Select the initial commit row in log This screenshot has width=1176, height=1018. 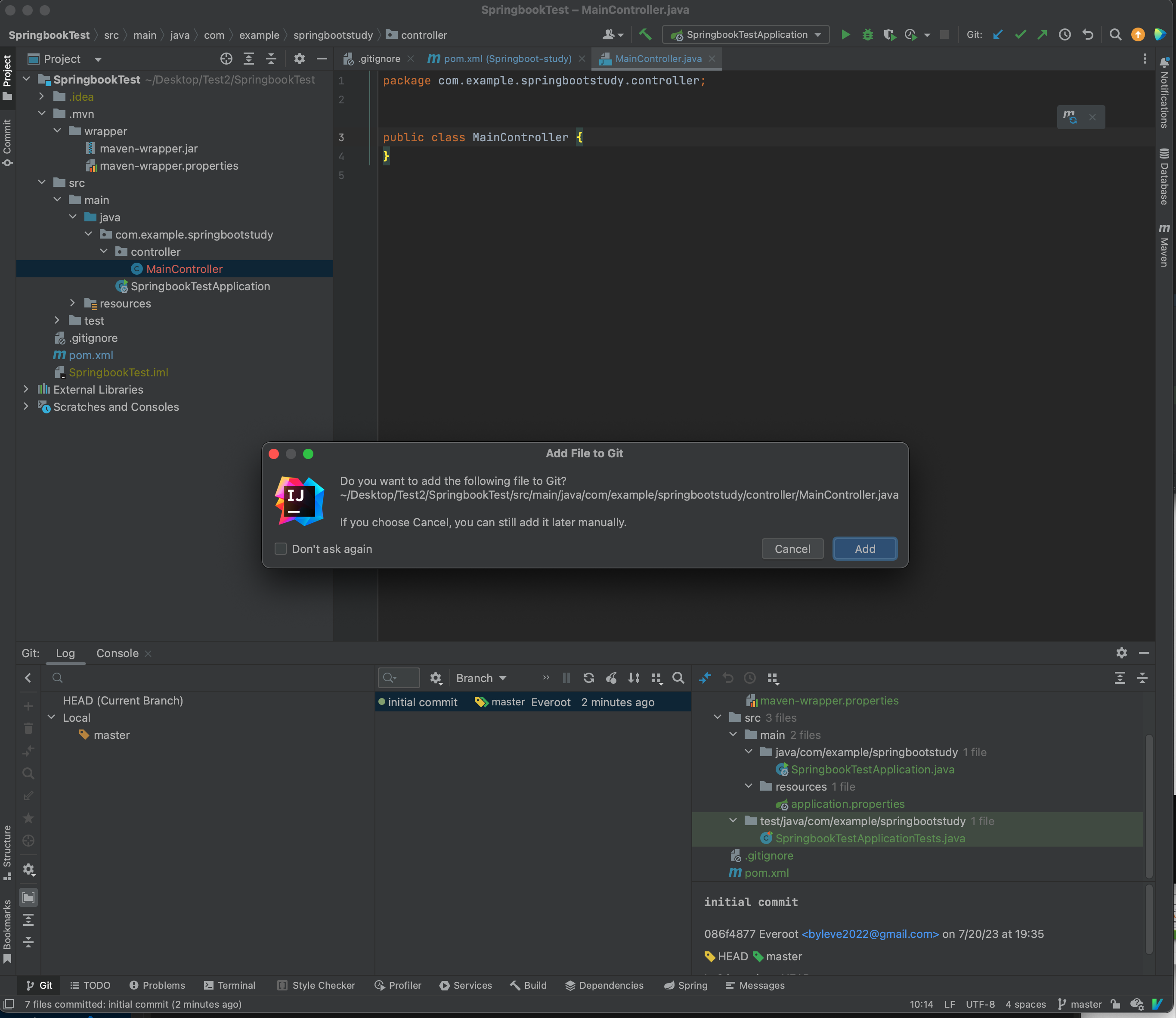click(532, 702)
